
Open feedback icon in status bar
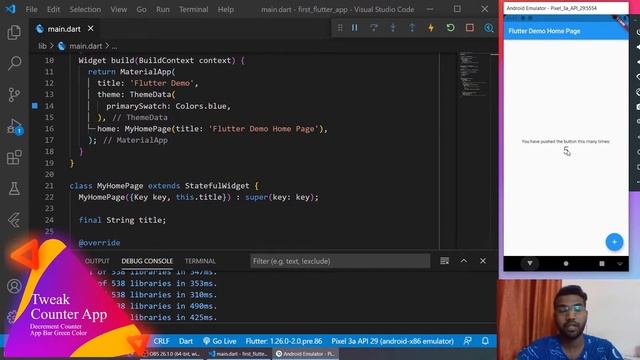[467, 341]
